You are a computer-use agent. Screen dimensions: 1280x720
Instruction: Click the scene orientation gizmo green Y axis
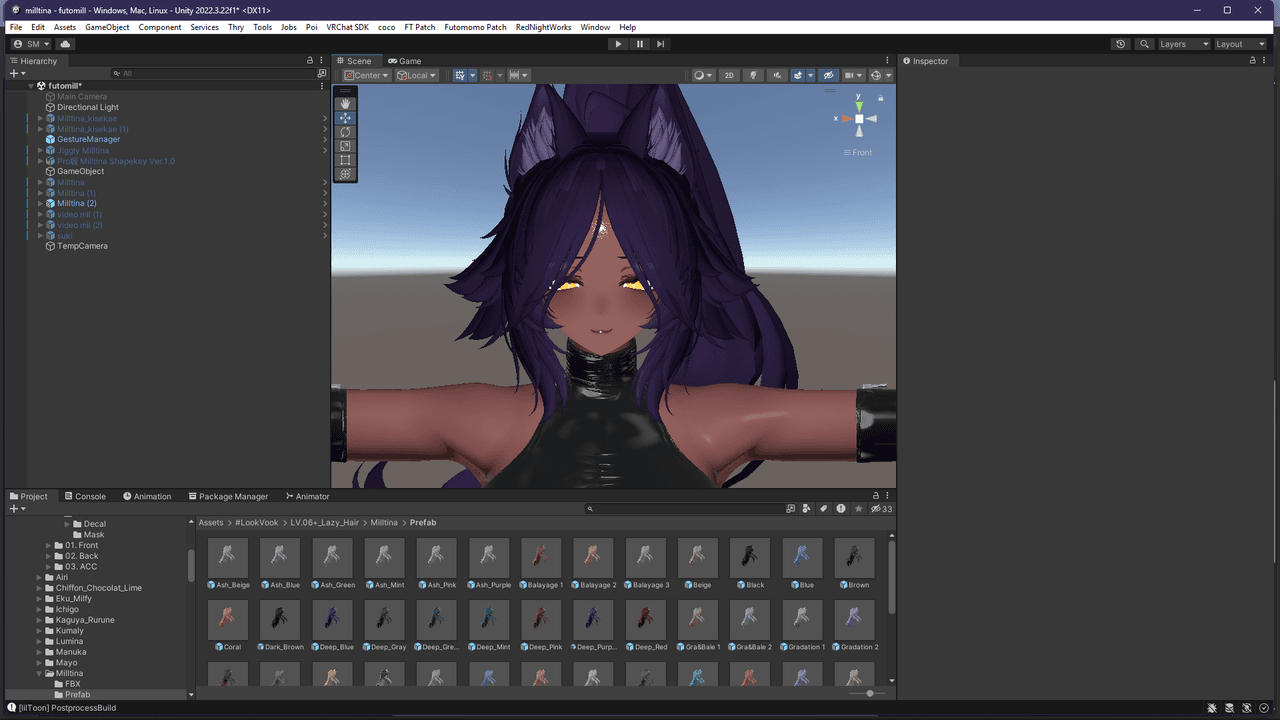point(859,105)
